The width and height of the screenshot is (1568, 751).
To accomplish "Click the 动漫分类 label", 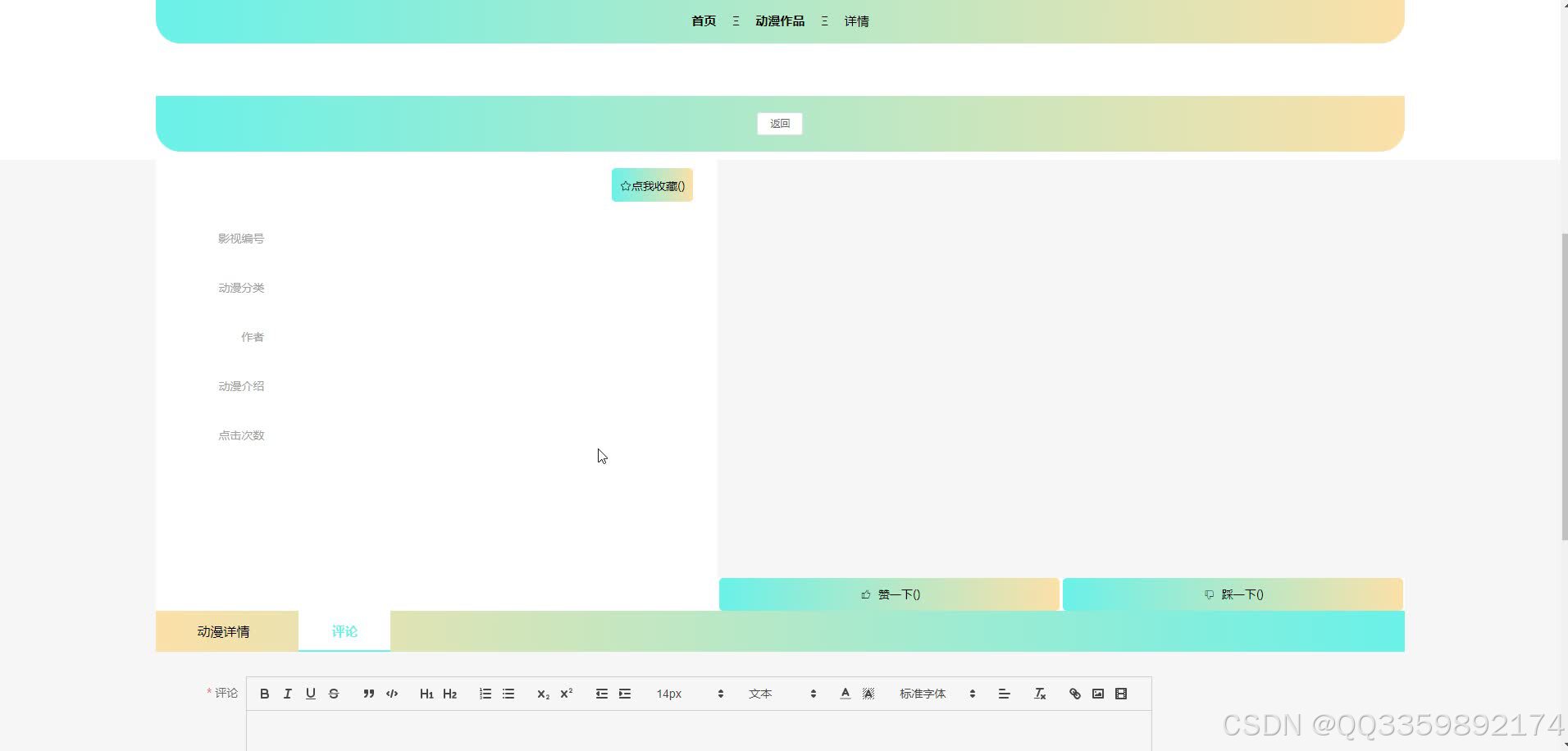I will pyautogui.click(x=241, y=288).
